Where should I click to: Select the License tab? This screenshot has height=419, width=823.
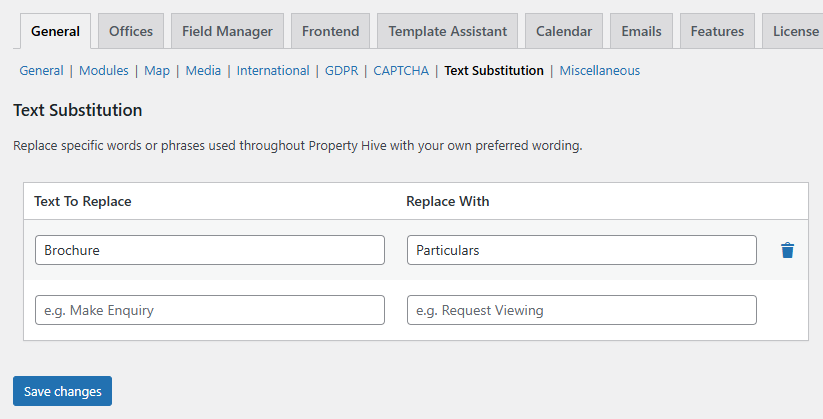793,31
